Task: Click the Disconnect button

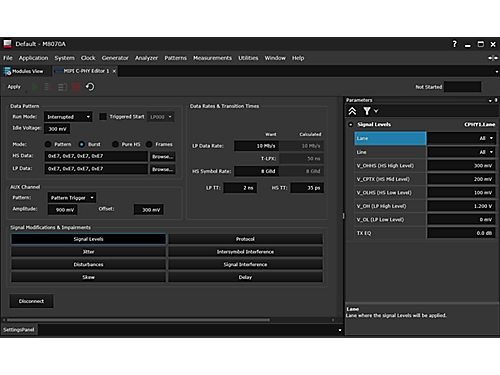Action: click(31, 301)
